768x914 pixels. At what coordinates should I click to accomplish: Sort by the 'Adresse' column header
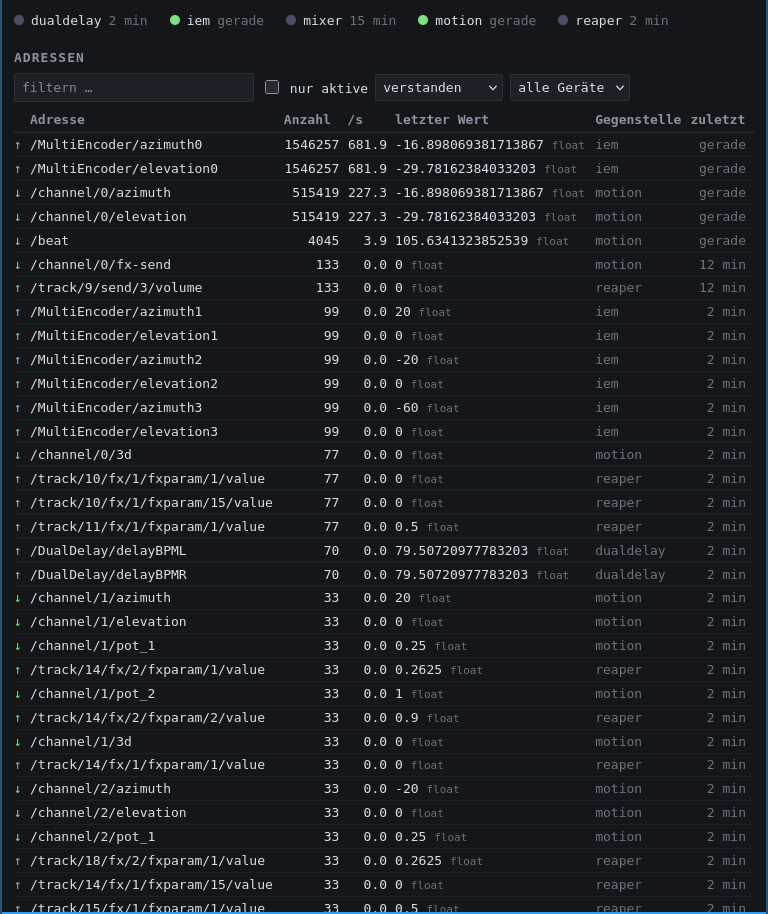[x=57, y=119]
